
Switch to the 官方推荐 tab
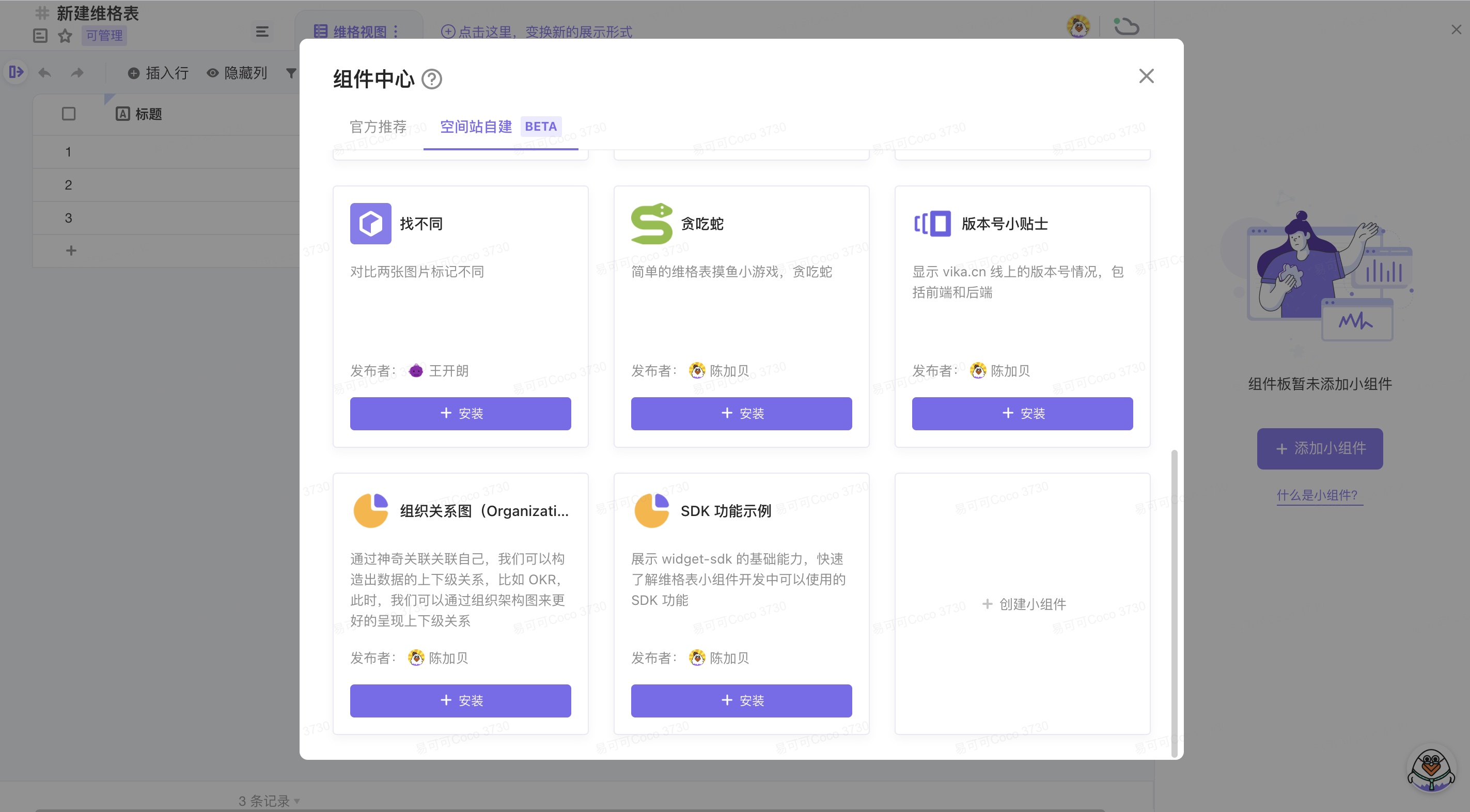(x=378, y=127)
